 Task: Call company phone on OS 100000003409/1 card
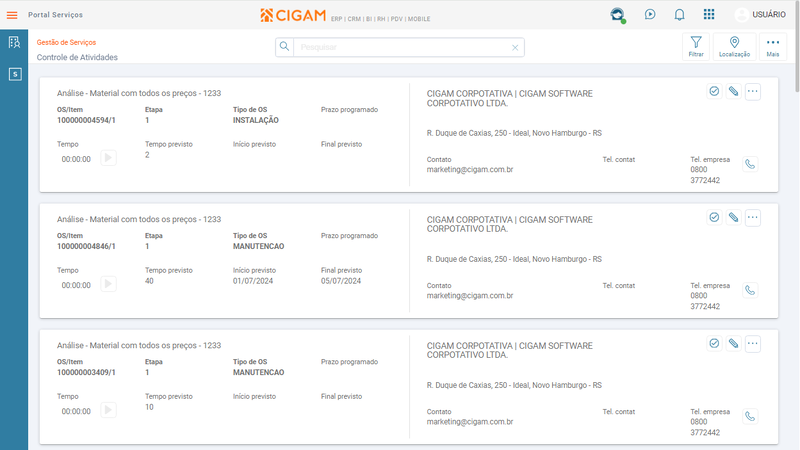750,416
